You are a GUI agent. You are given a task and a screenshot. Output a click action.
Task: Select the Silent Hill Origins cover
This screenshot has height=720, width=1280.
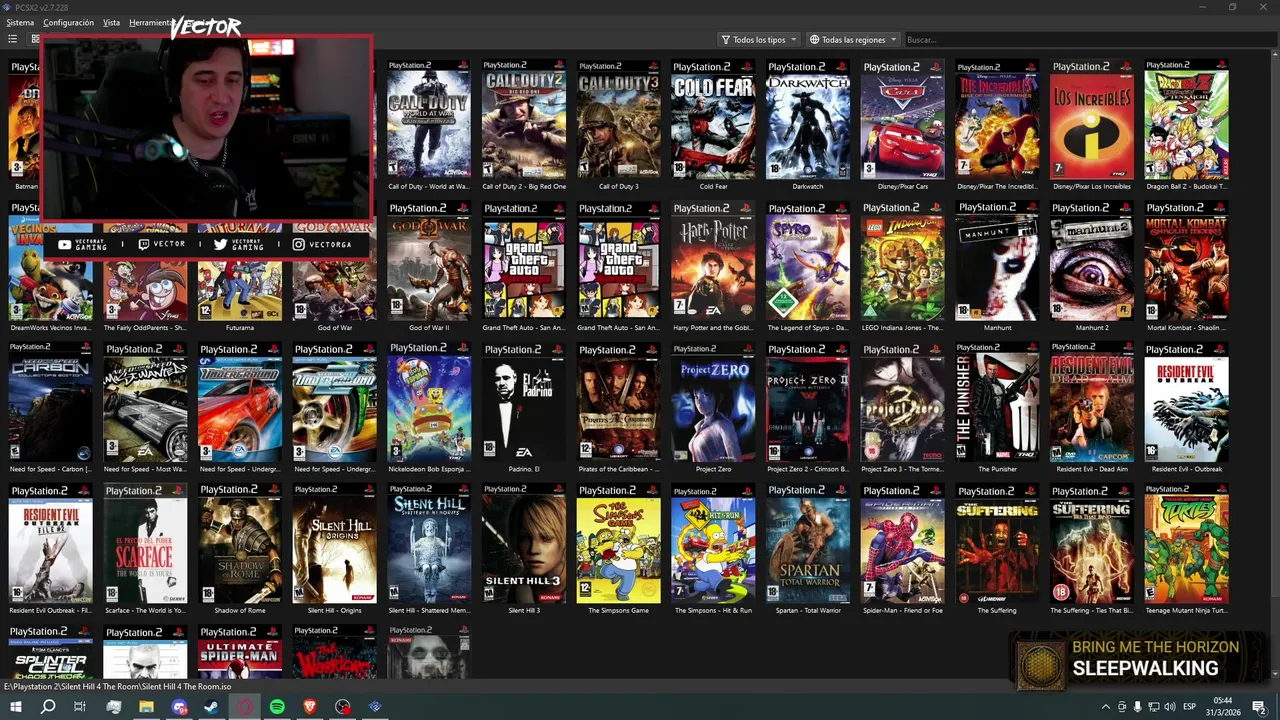pos(334,544)
